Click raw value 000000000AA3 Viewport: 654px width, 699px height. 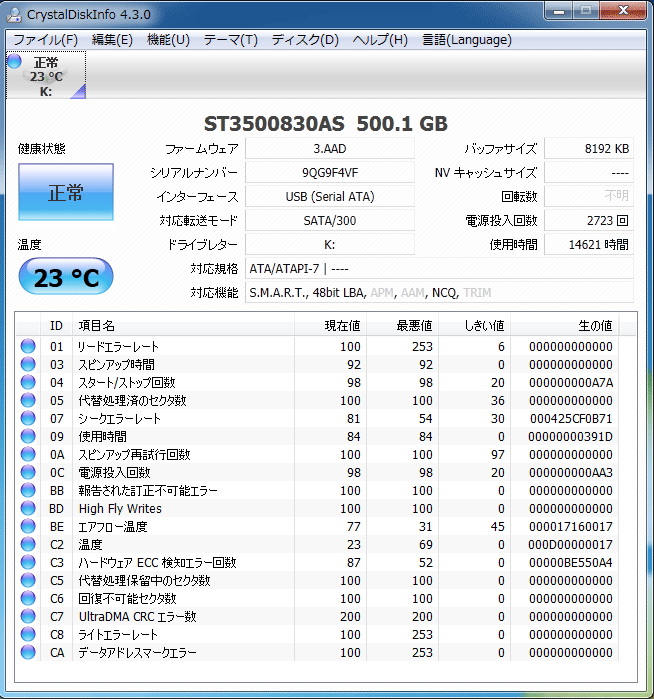click(x=571, y=473)
